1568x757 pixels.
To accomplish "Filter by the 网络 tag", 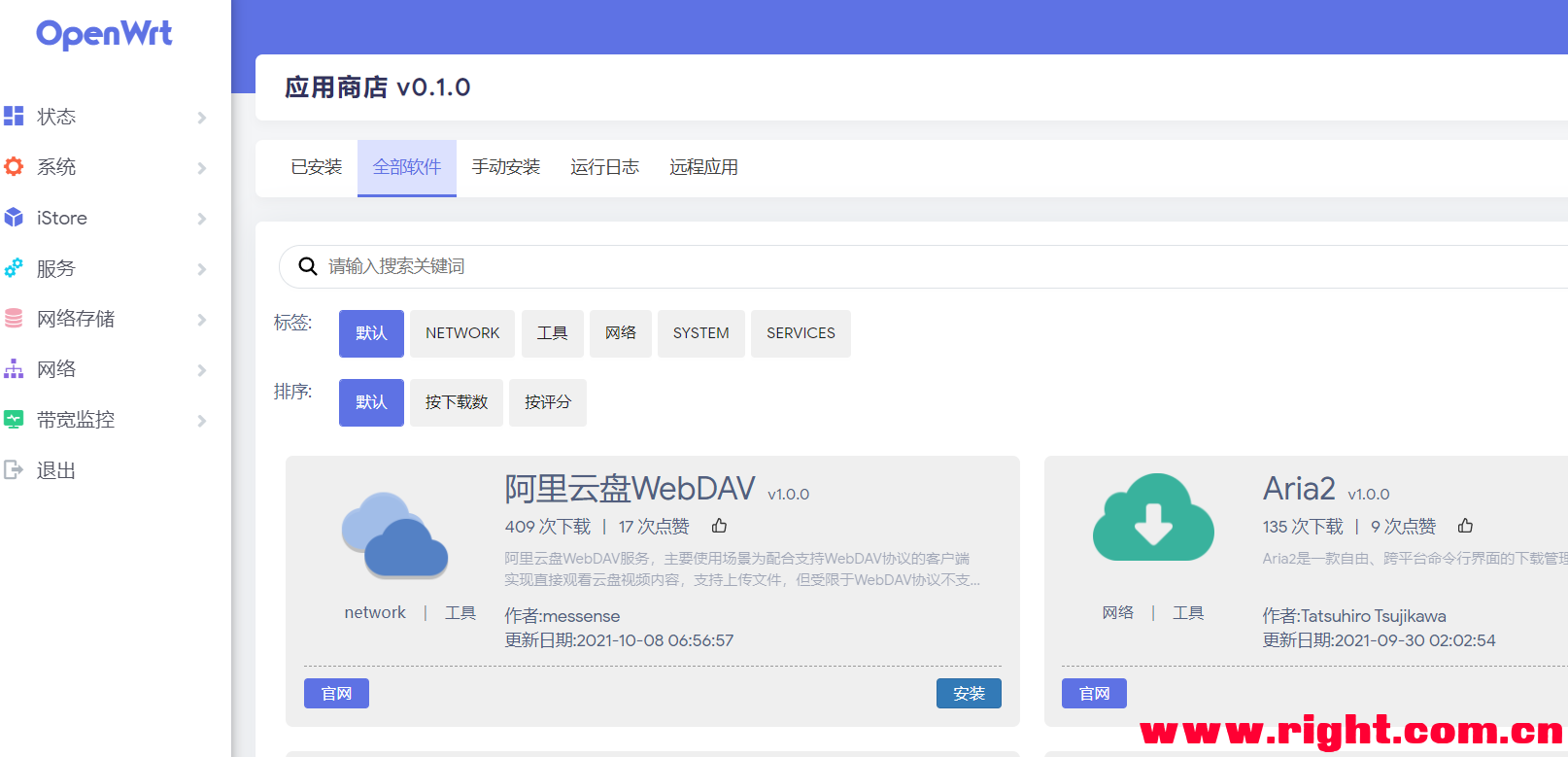I will point(621,333).
